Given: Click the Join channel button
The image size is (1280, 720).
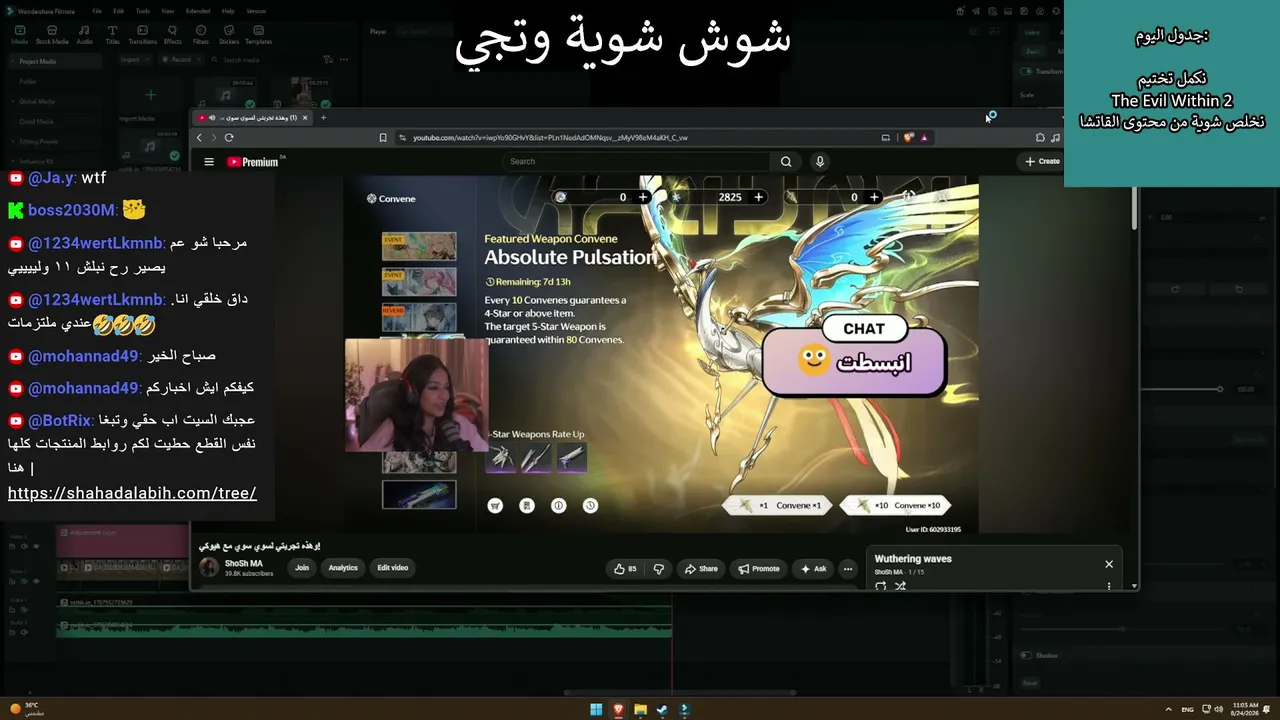Looking at the screenshot, I should [x=302, y=568].
